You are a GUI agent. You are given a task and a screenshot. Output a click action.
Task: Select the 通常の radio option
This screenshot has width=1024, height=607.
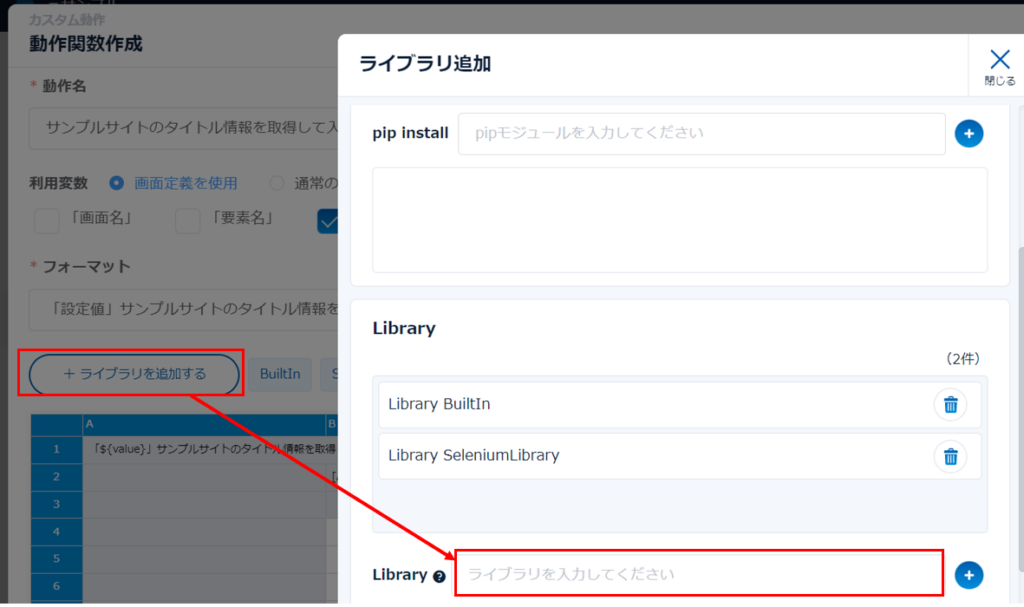point(277,183)
